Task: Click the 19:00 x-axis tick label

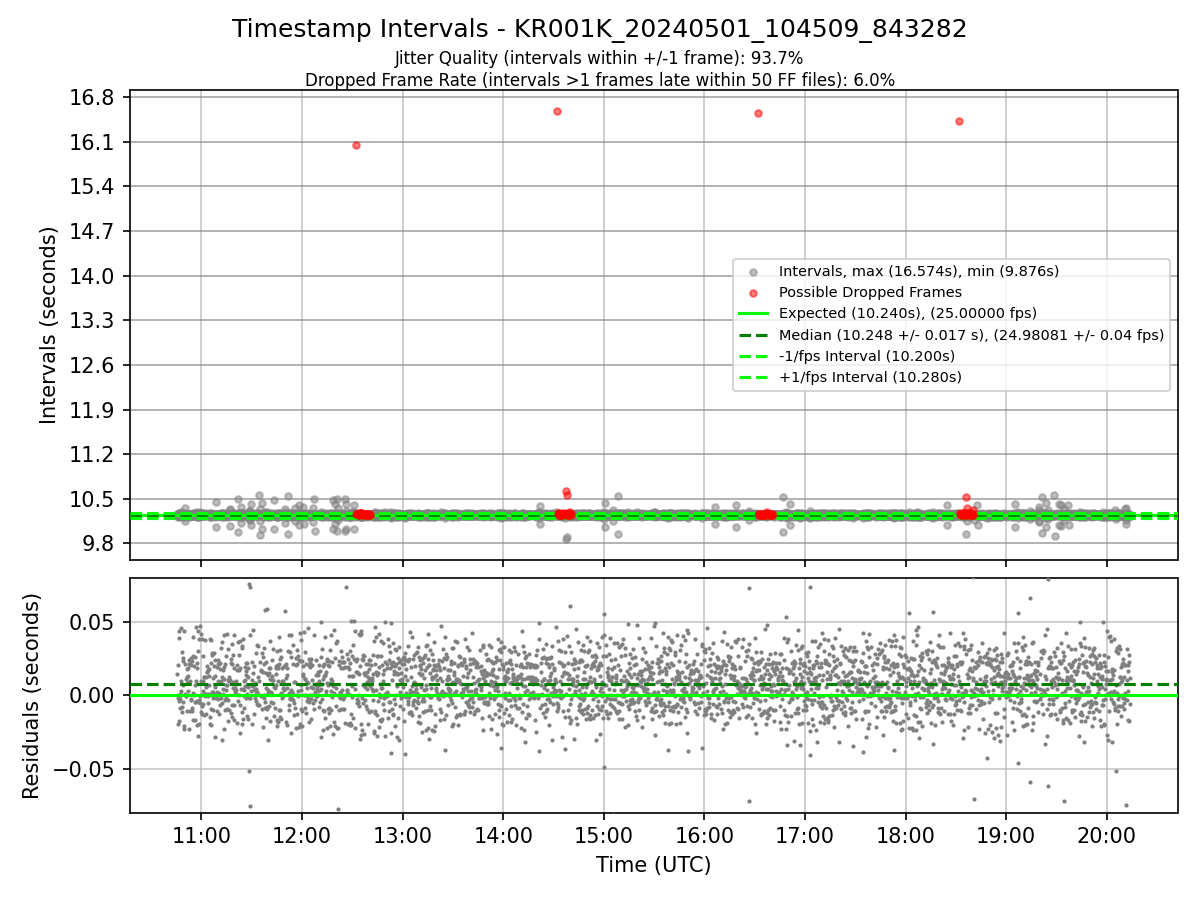Action: click(1006, 835)
